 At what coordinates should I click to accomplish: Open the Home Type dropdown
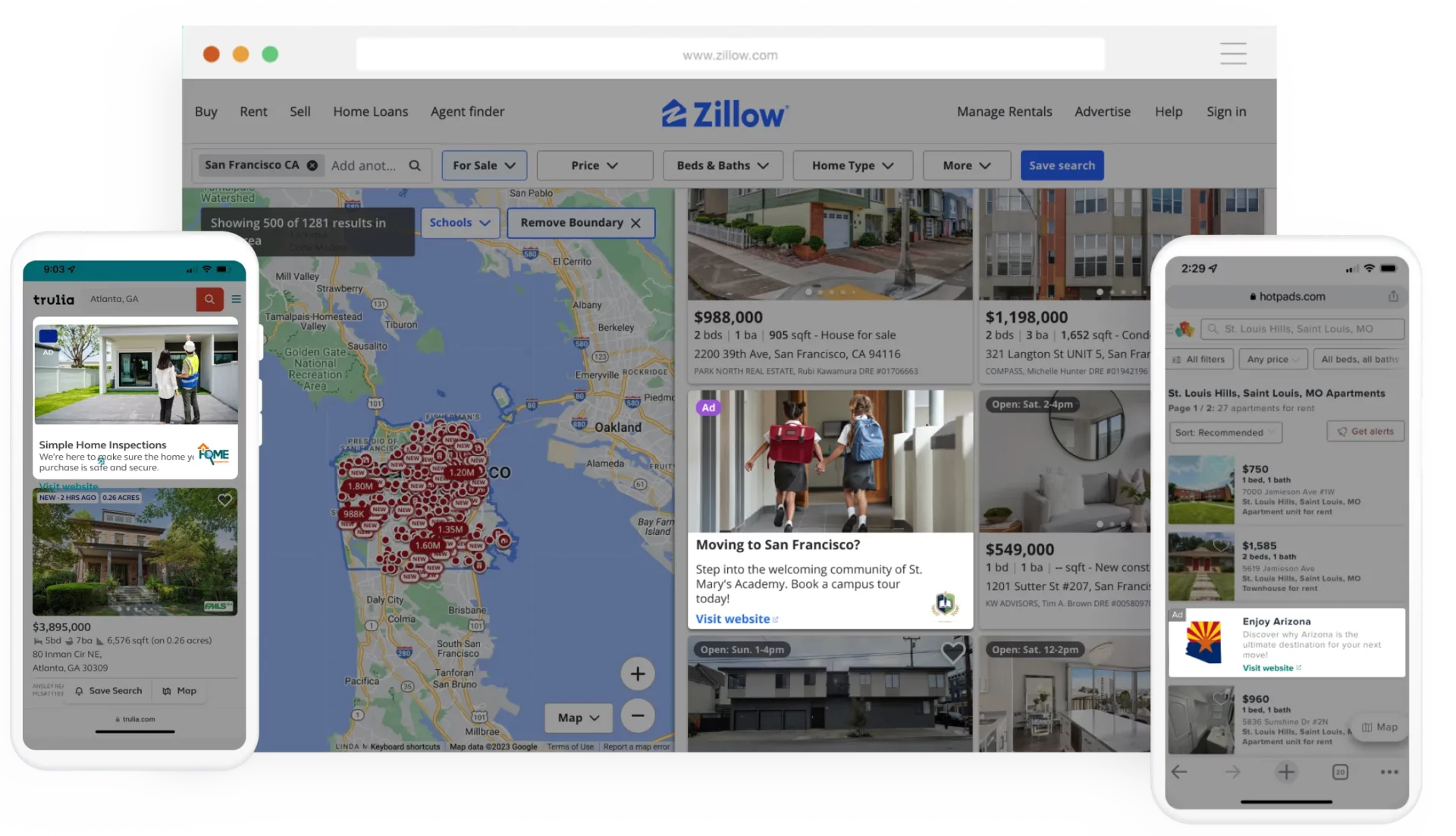tap(852, 165)
